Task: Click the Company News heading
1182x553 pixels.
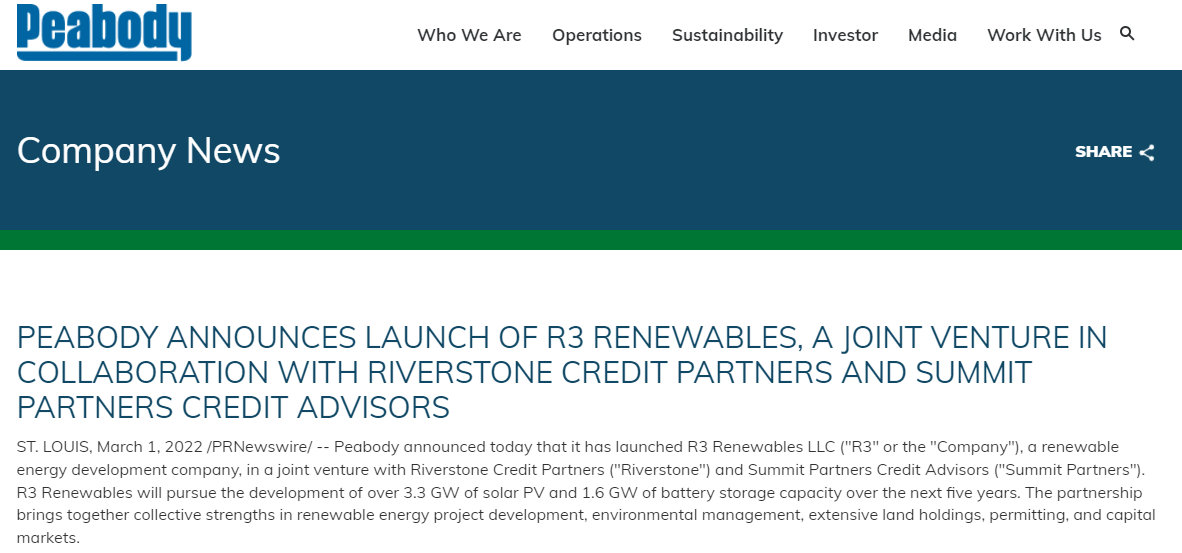Action: point(149,150)
